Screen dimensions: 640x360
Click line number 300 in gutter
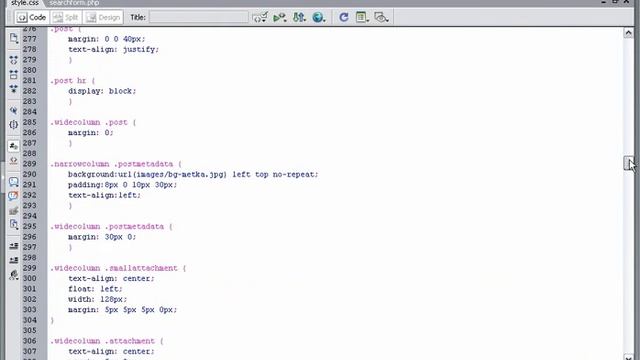point(29,278)
